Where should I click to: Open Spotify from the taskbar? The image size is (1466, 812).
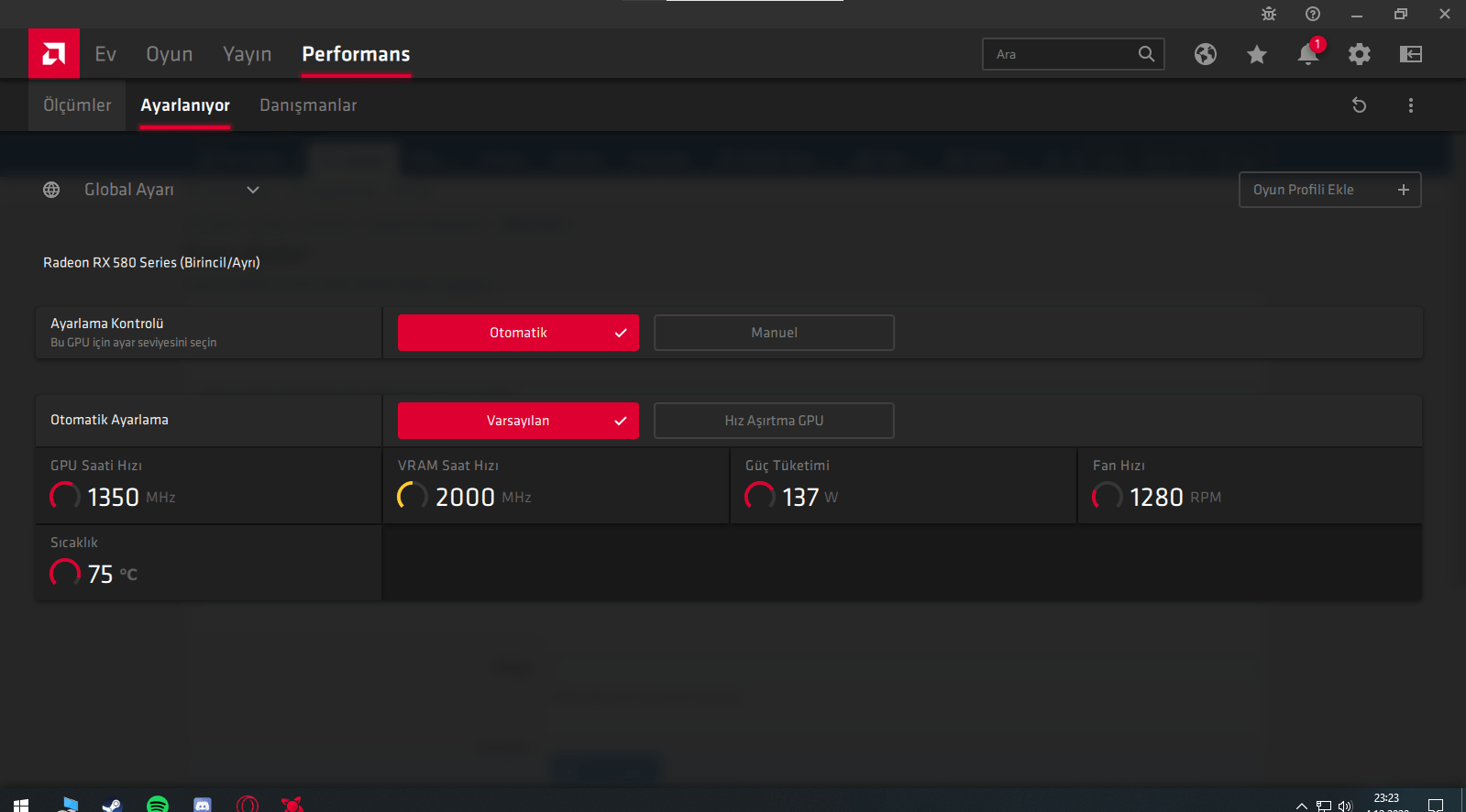(158, 806)
